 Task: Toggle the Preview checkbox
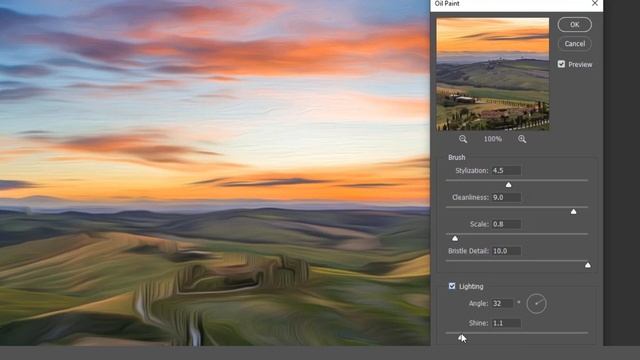pyautogui.click(x=561, y=64)
